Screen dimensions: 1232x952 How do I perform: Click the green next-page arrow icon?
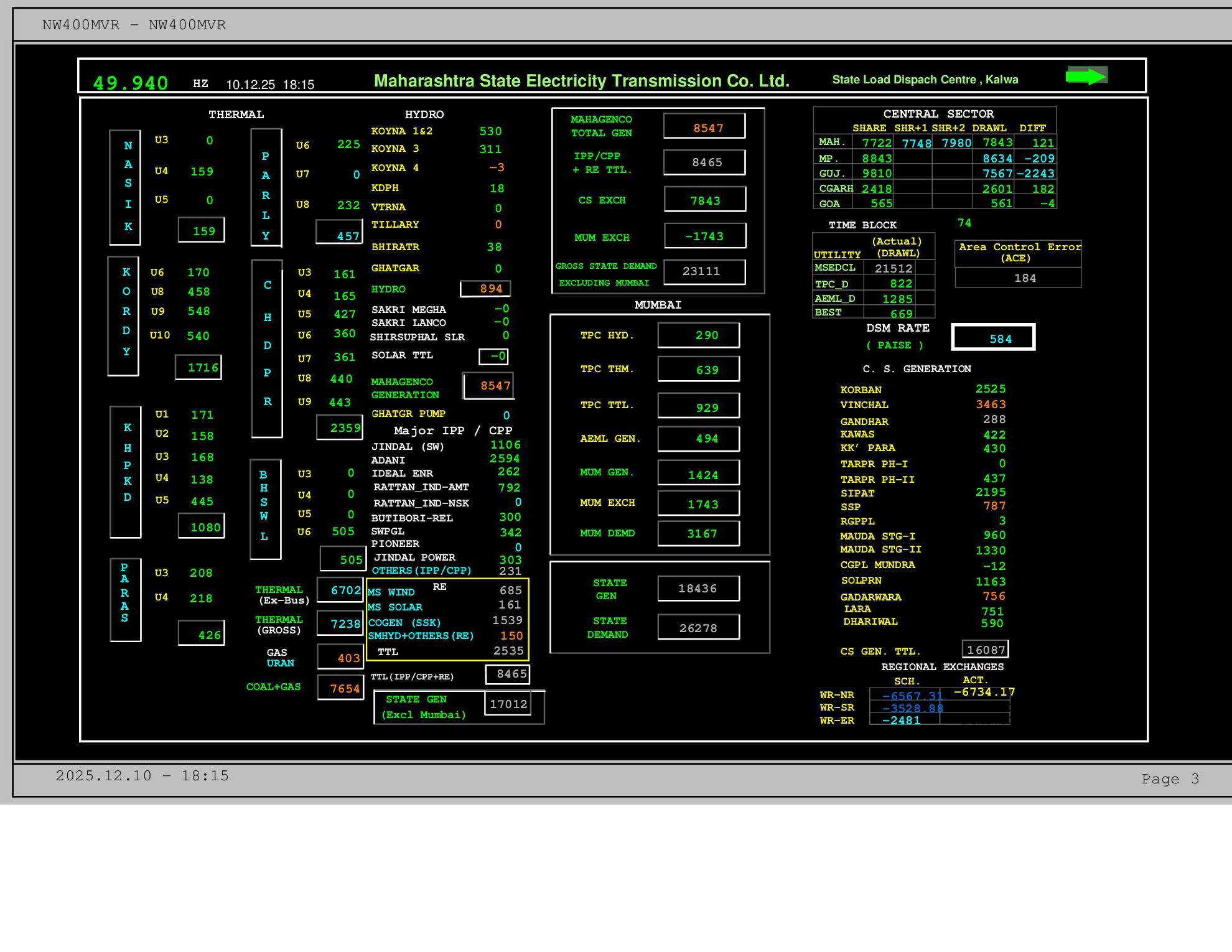point(1086,76)
